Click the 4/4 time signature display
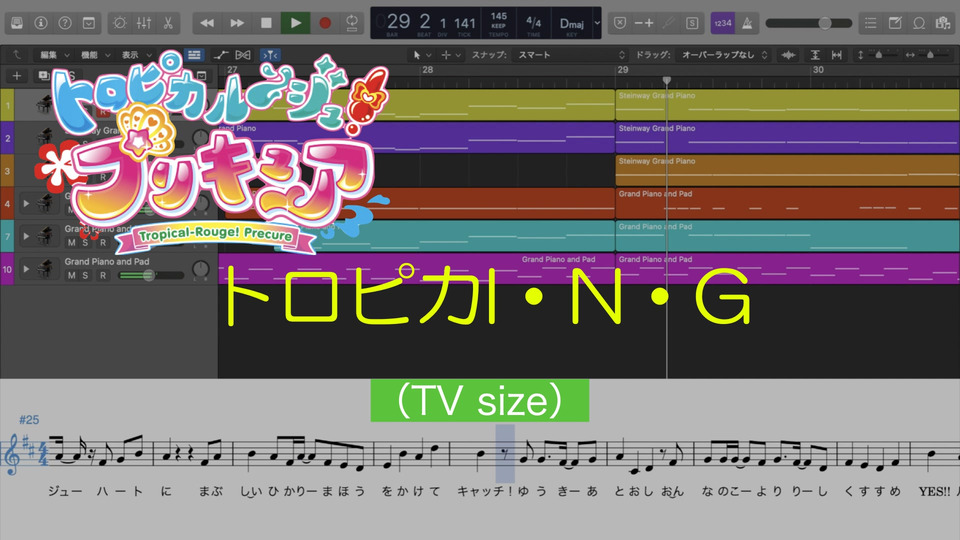The width and height of the screenshot is (960, 540). tap(533, 23)
